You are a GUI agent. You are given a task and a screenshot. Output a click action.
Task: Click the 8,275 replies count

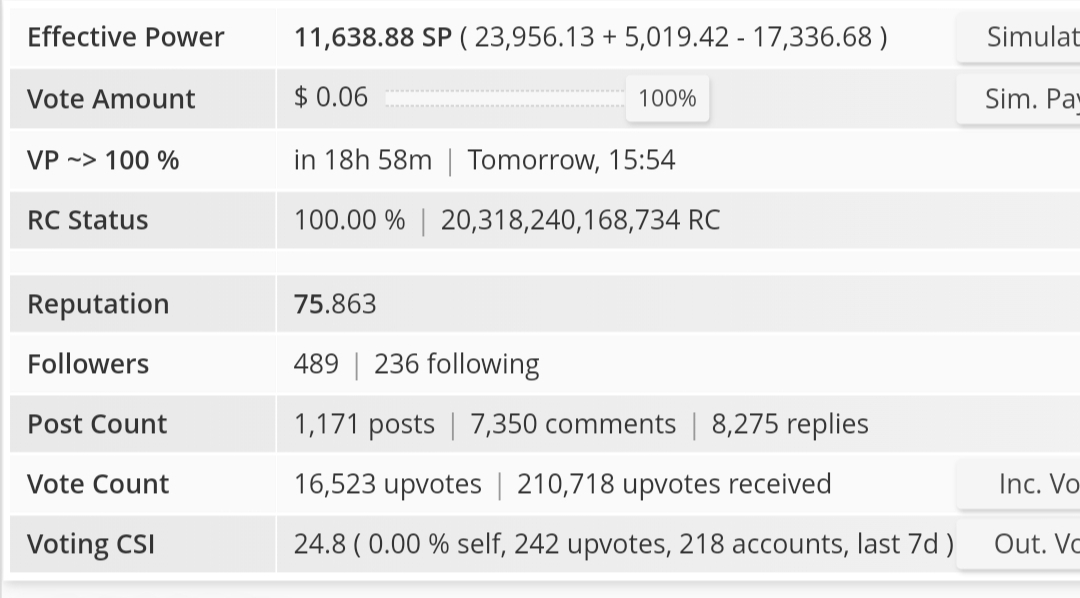[x=790, y=424]
